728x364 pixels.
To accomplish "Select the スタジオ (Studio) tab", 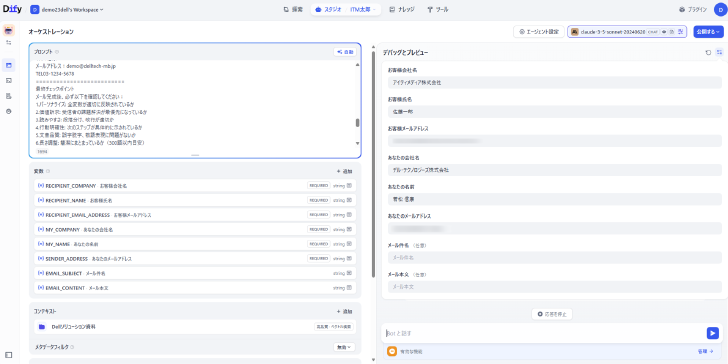I will tap(328, 9).
